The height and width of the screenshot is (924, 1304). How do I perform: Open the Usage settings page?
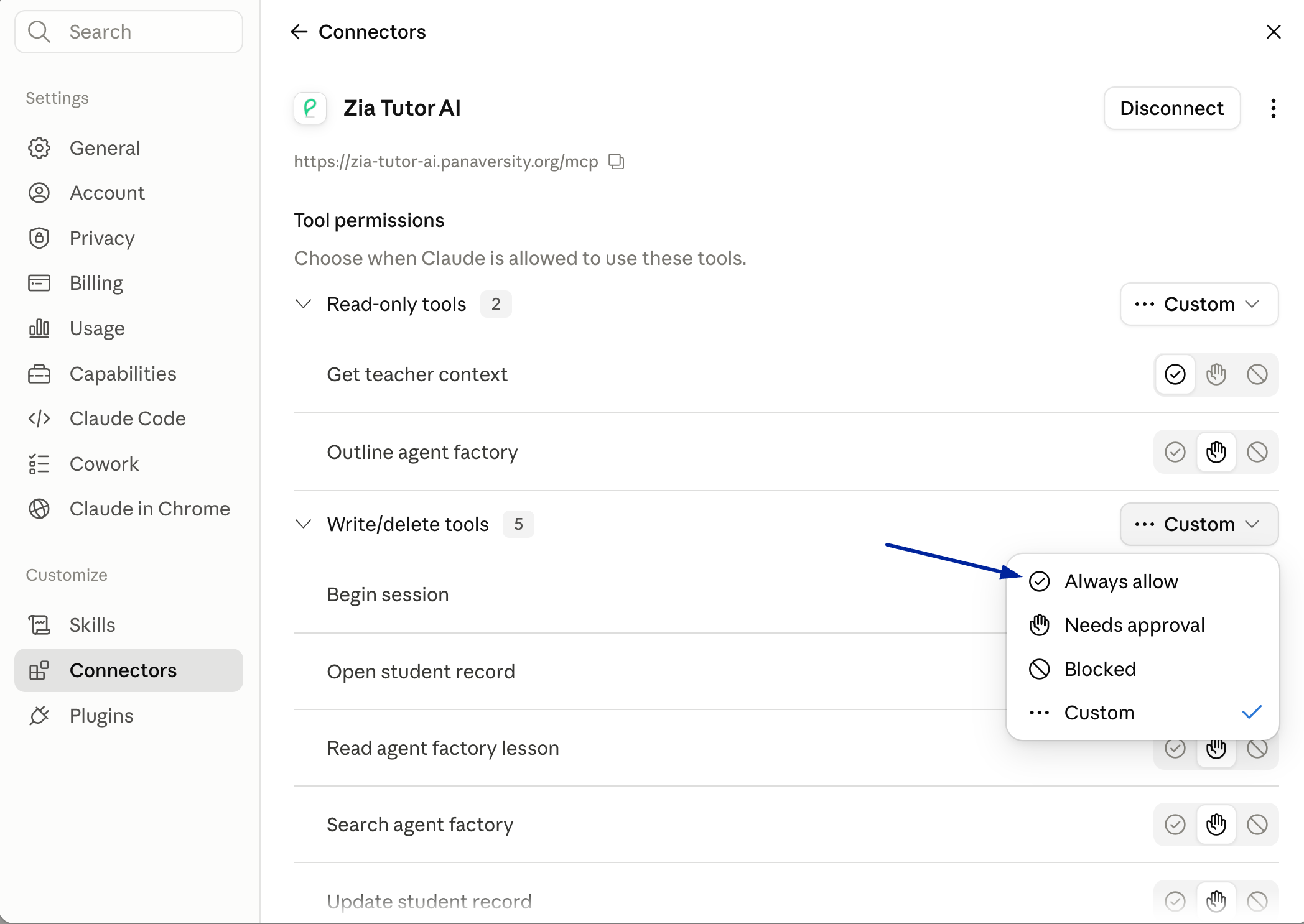[x=129, y=328]
